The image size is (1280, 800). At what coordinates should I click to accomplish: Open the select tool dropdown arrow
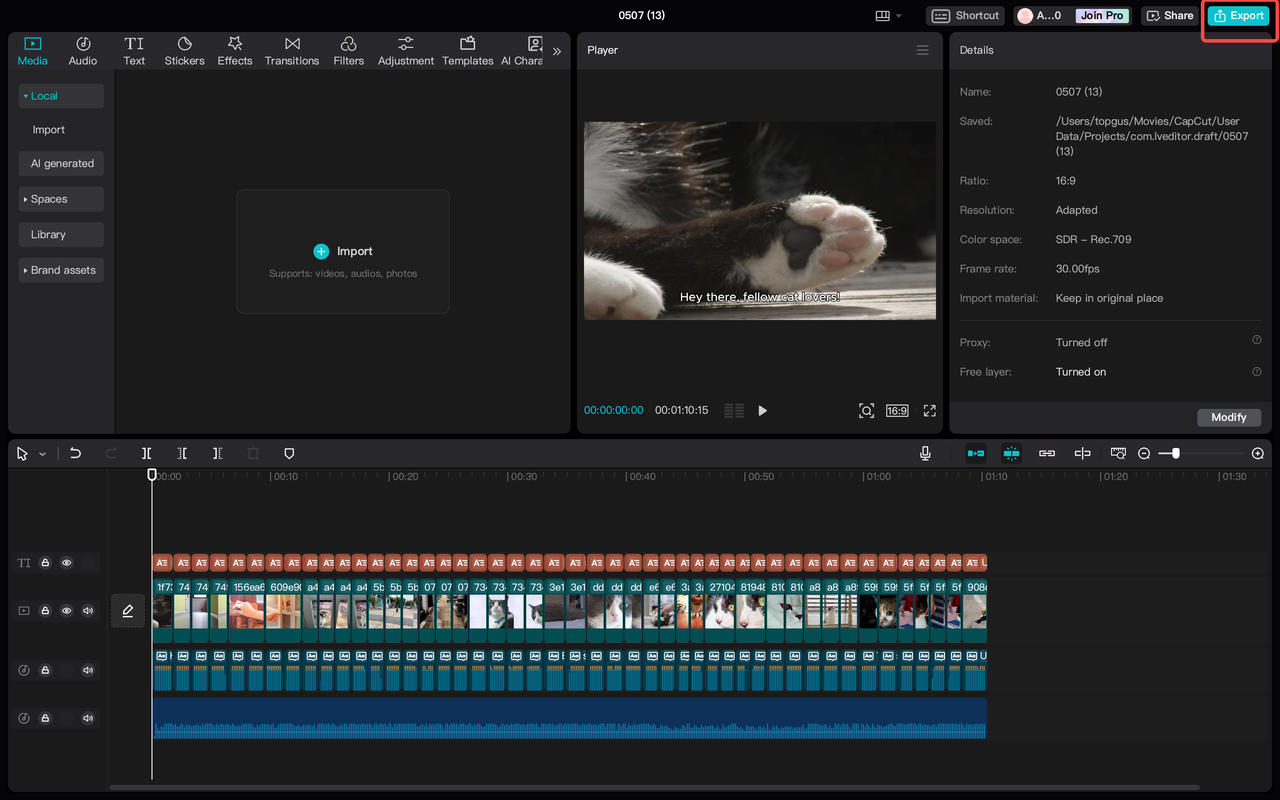[41, 453]
